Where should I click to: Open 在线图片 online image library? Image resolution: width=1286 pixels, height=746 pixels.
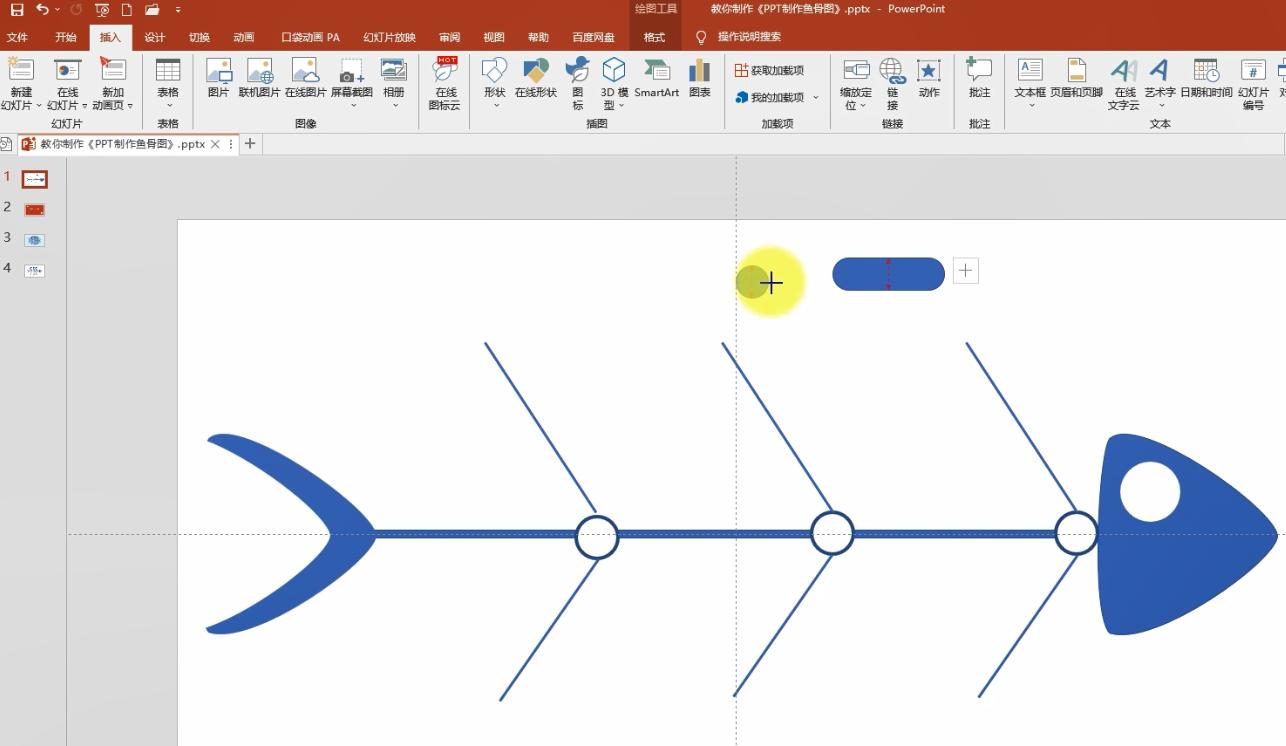pos(305,78)
